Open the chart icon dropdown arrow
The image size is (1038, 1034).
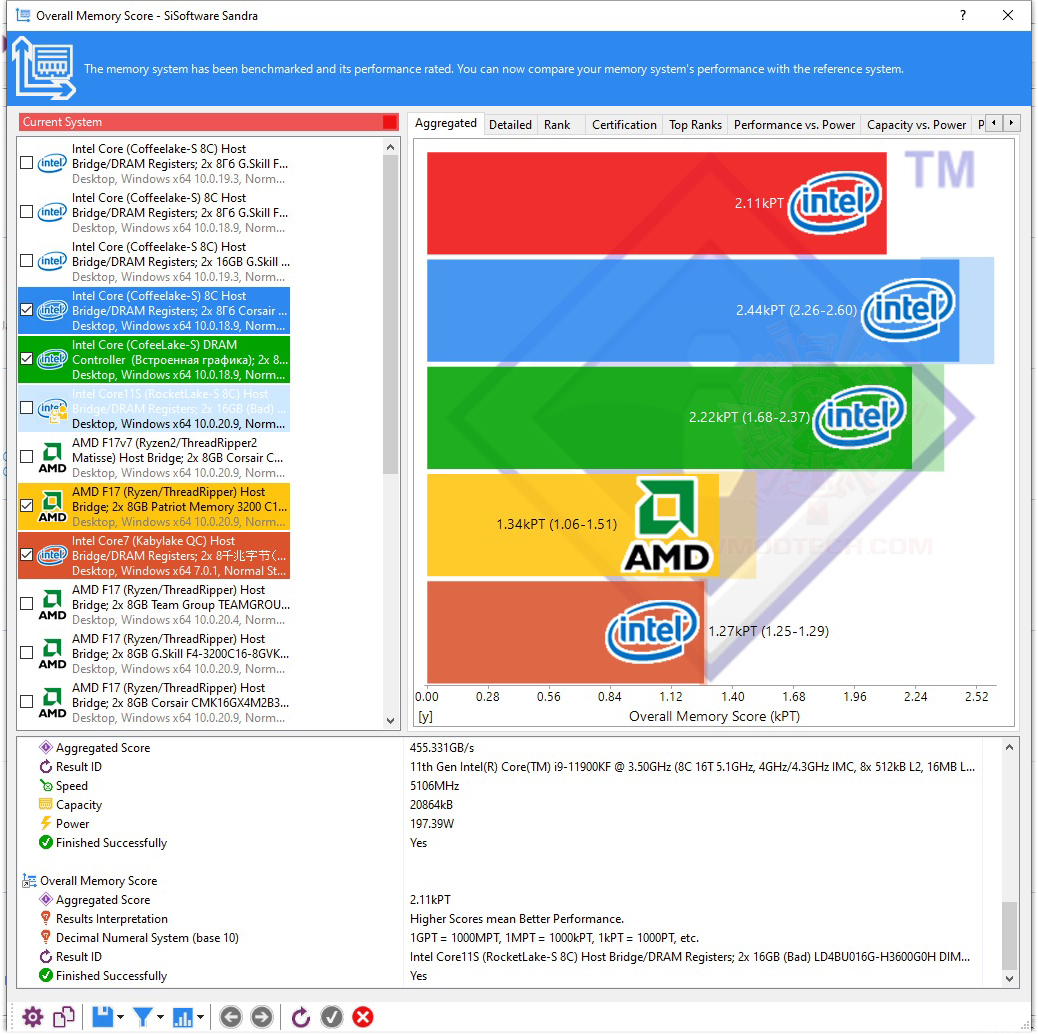199,1017
